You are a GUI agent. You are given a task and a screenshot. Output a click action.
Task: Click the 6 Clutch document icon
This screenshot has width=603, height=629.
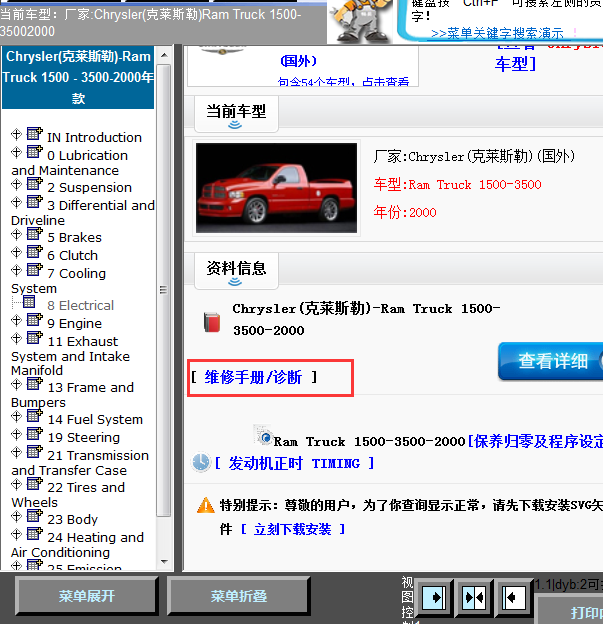tap(35, 252)
